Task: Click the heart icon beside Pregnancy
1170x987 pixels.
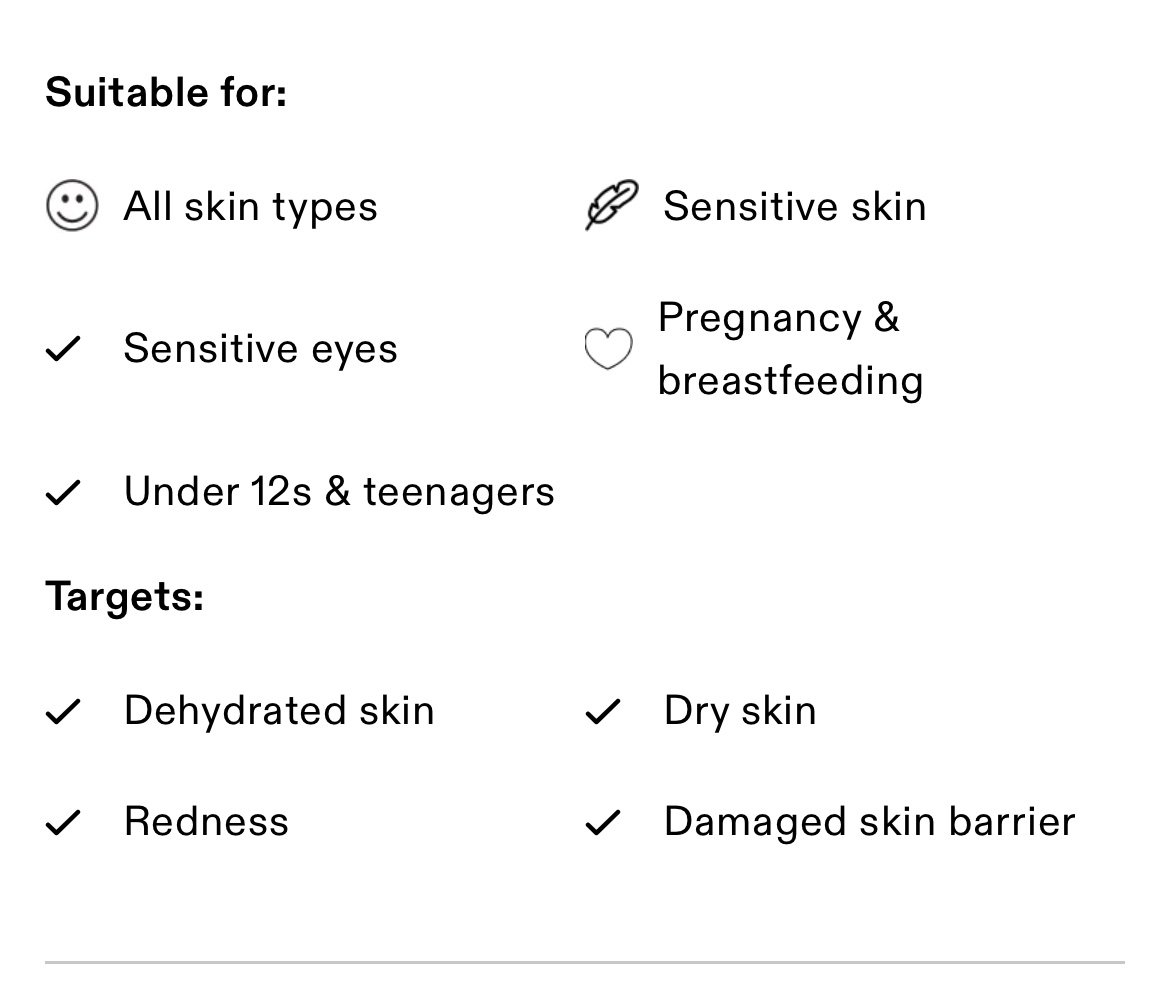Action: click(x=608, y=350)
